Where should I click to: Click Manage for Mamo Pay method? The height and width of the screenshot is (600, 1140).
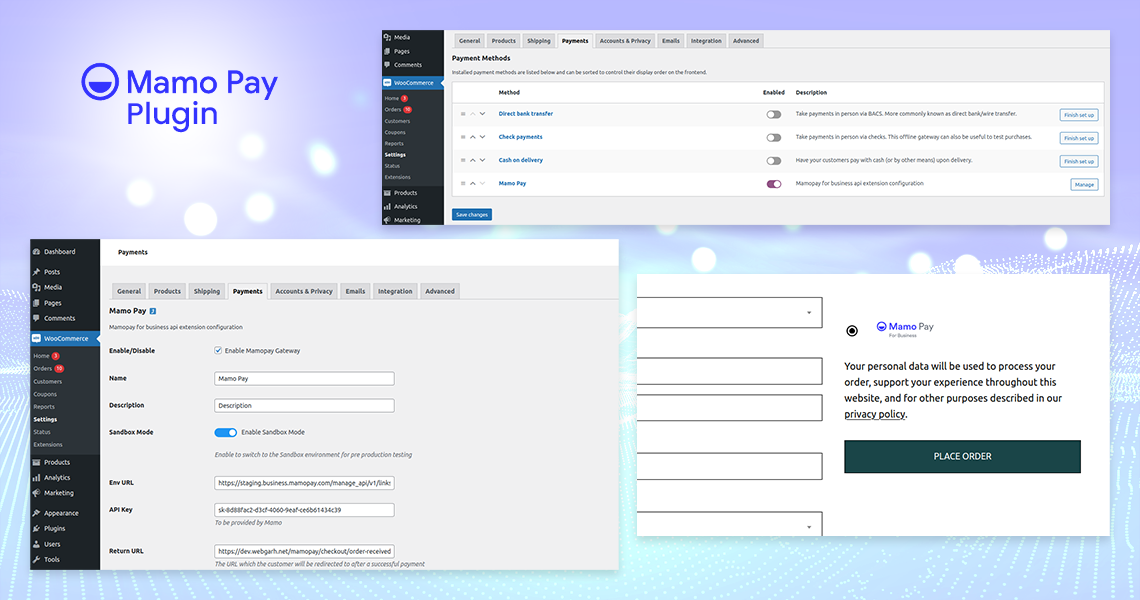coord(1084,185)
